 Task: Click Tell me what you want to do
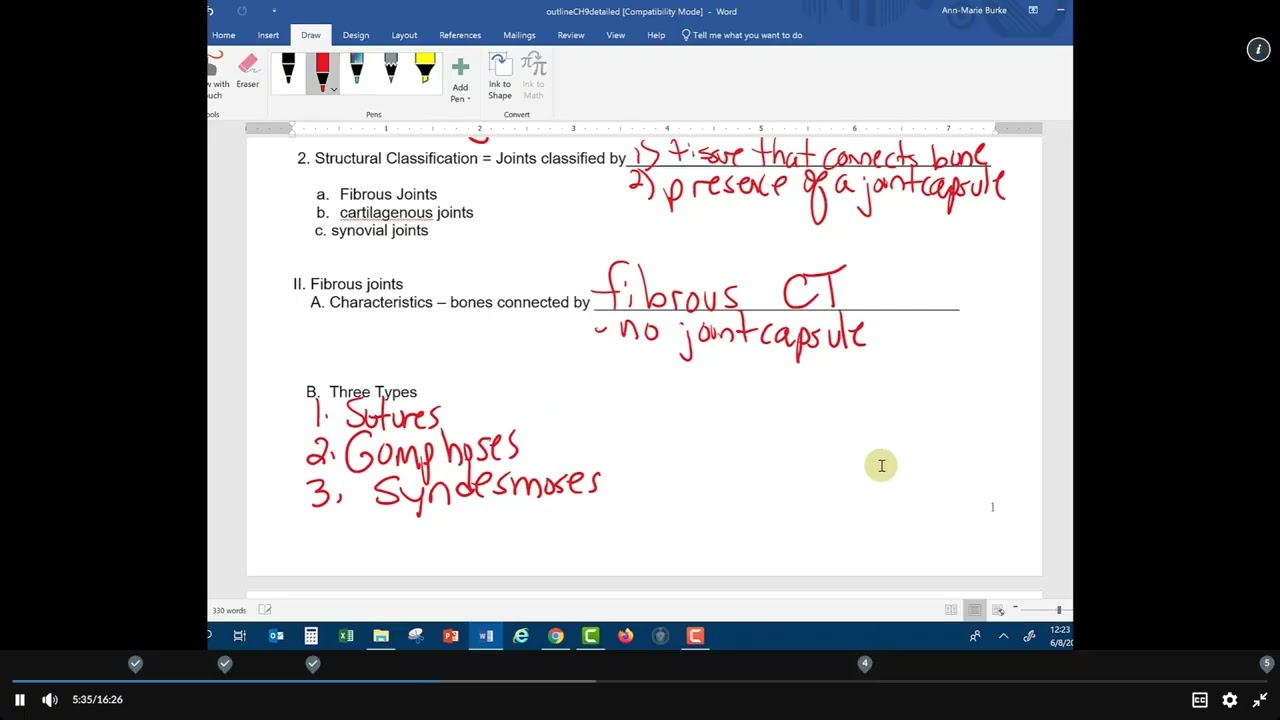coord(742,35)
